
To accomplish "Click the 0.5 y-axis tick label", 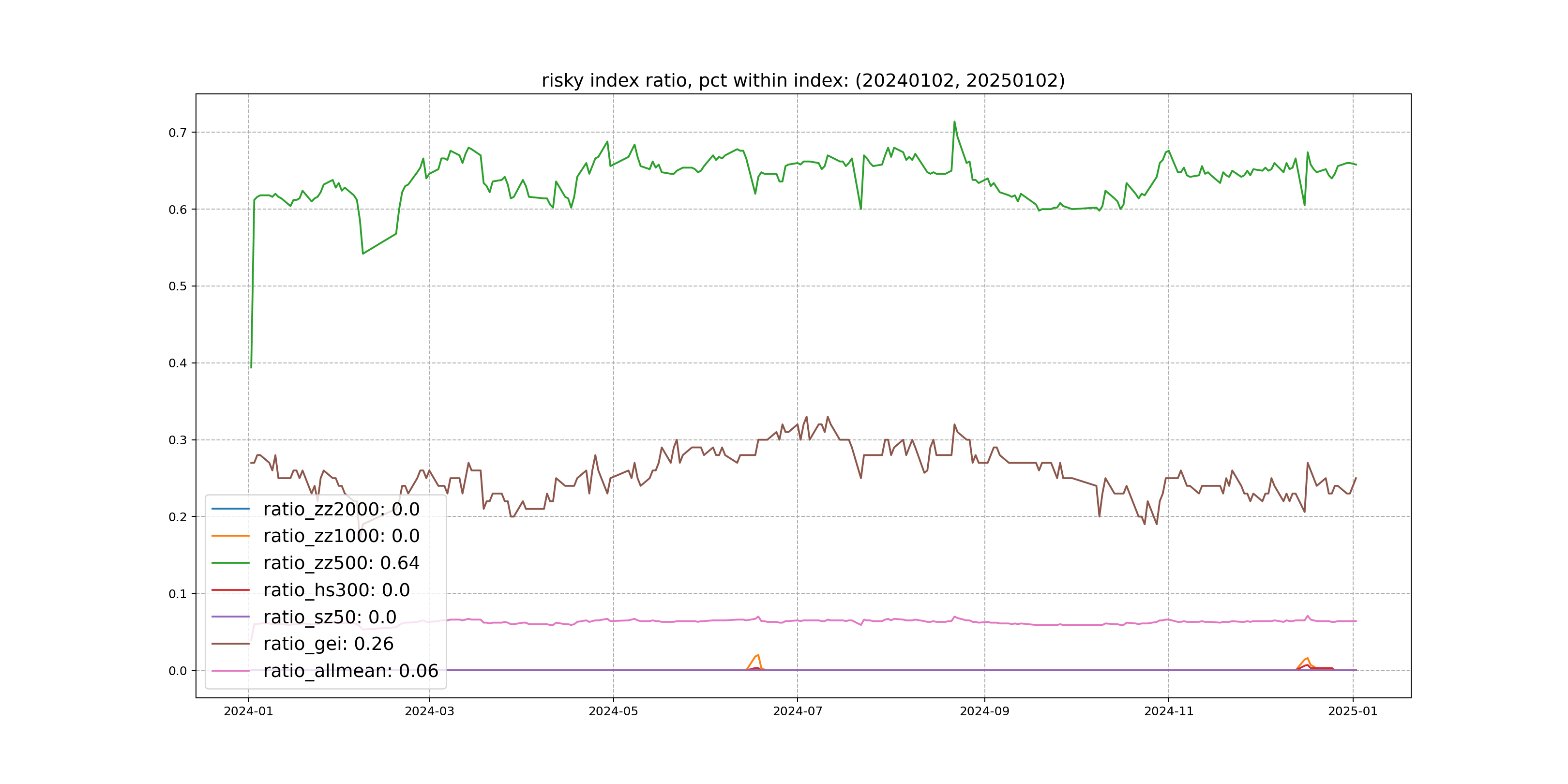I will tap(178, 286).
